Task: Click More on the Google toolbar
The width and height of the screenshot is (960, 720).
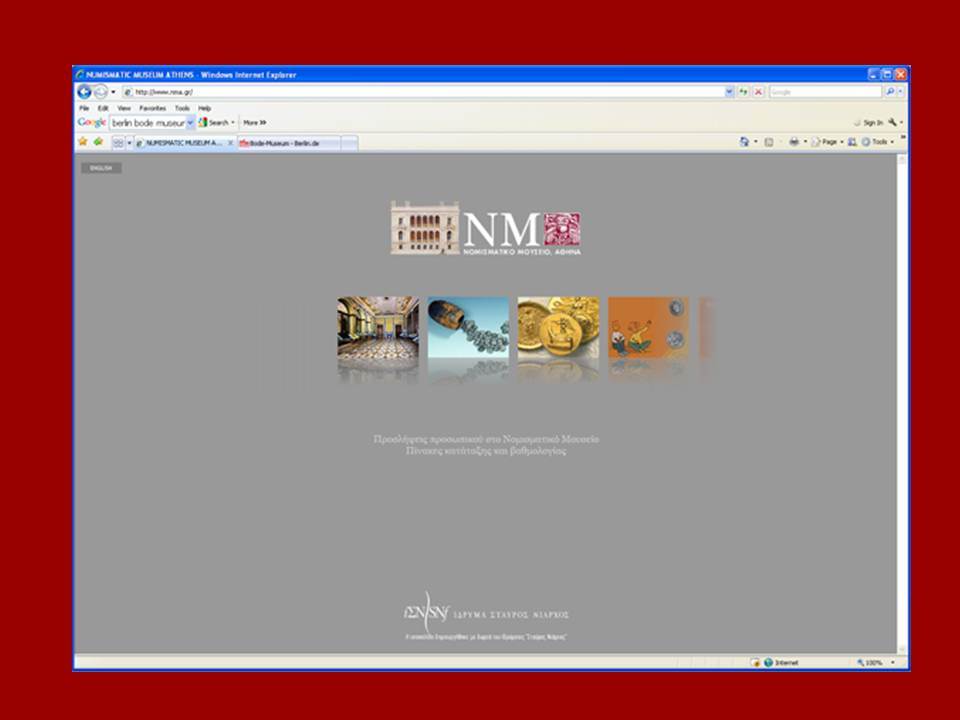Action: (255, 122)
